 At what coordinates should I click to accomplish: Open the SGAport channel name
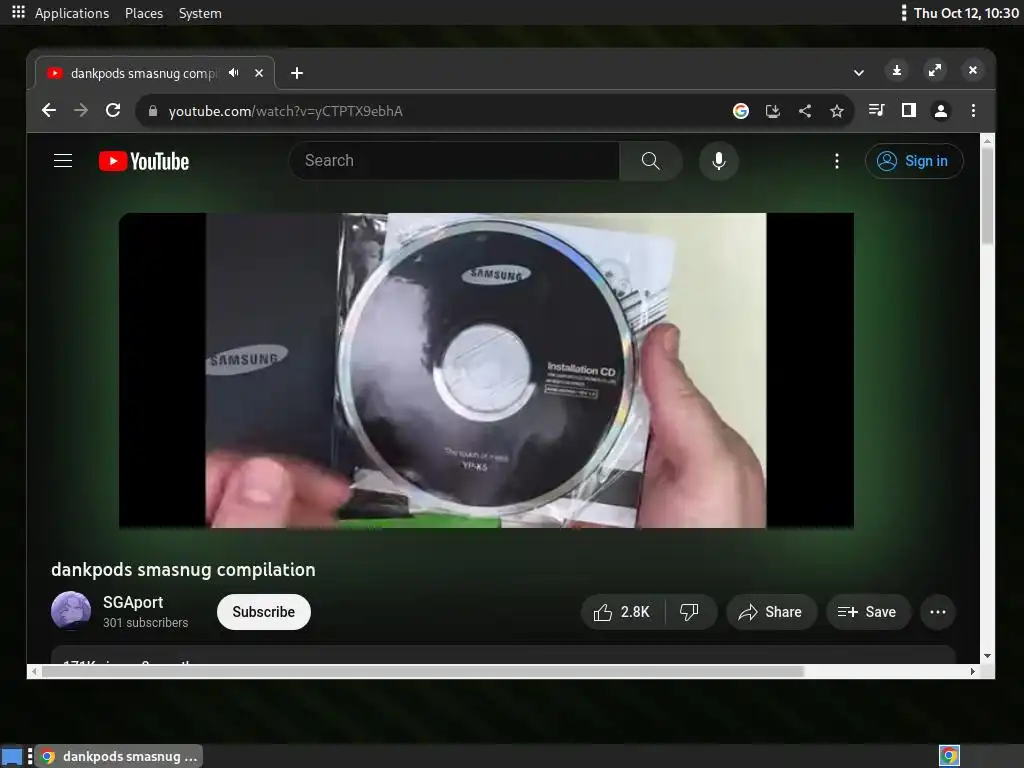[133, 602]
